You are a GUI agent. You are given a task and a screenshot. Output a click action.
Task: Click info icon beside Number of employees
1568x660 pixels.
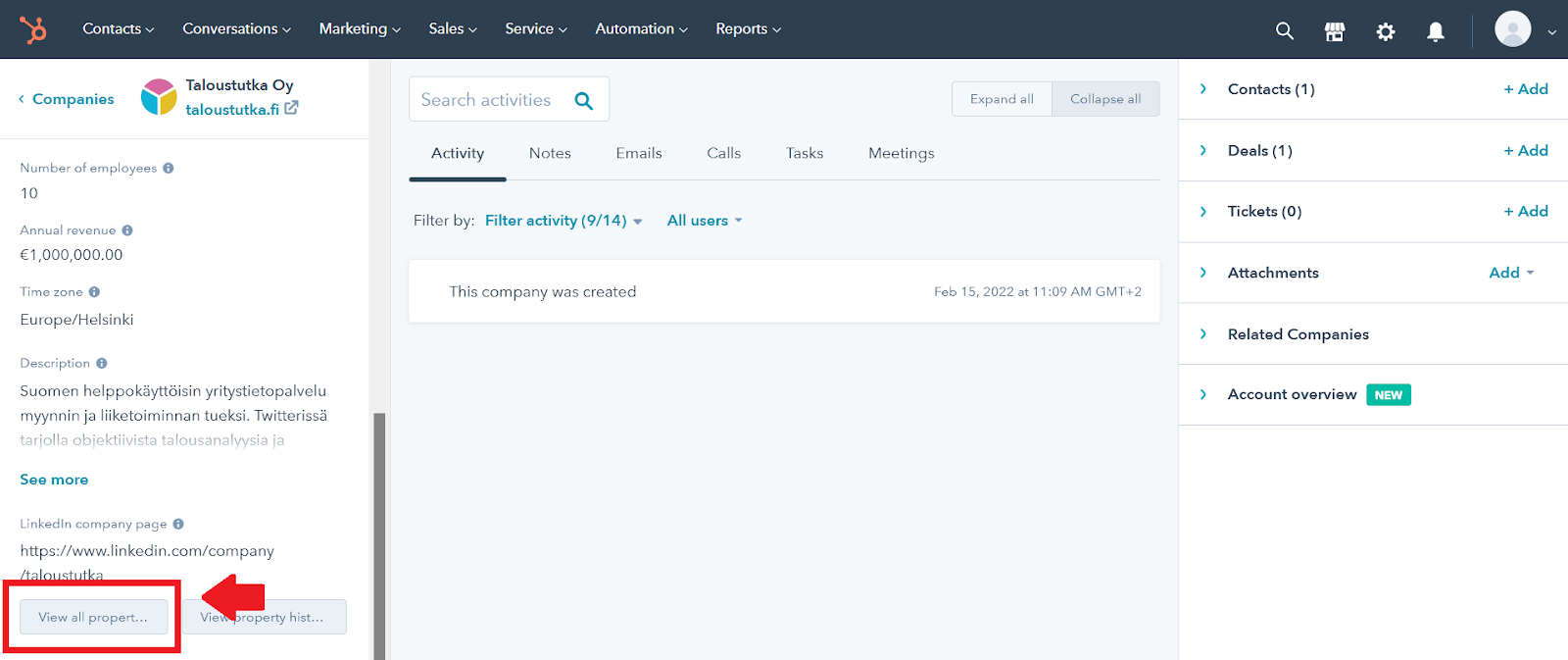[169, 168]
